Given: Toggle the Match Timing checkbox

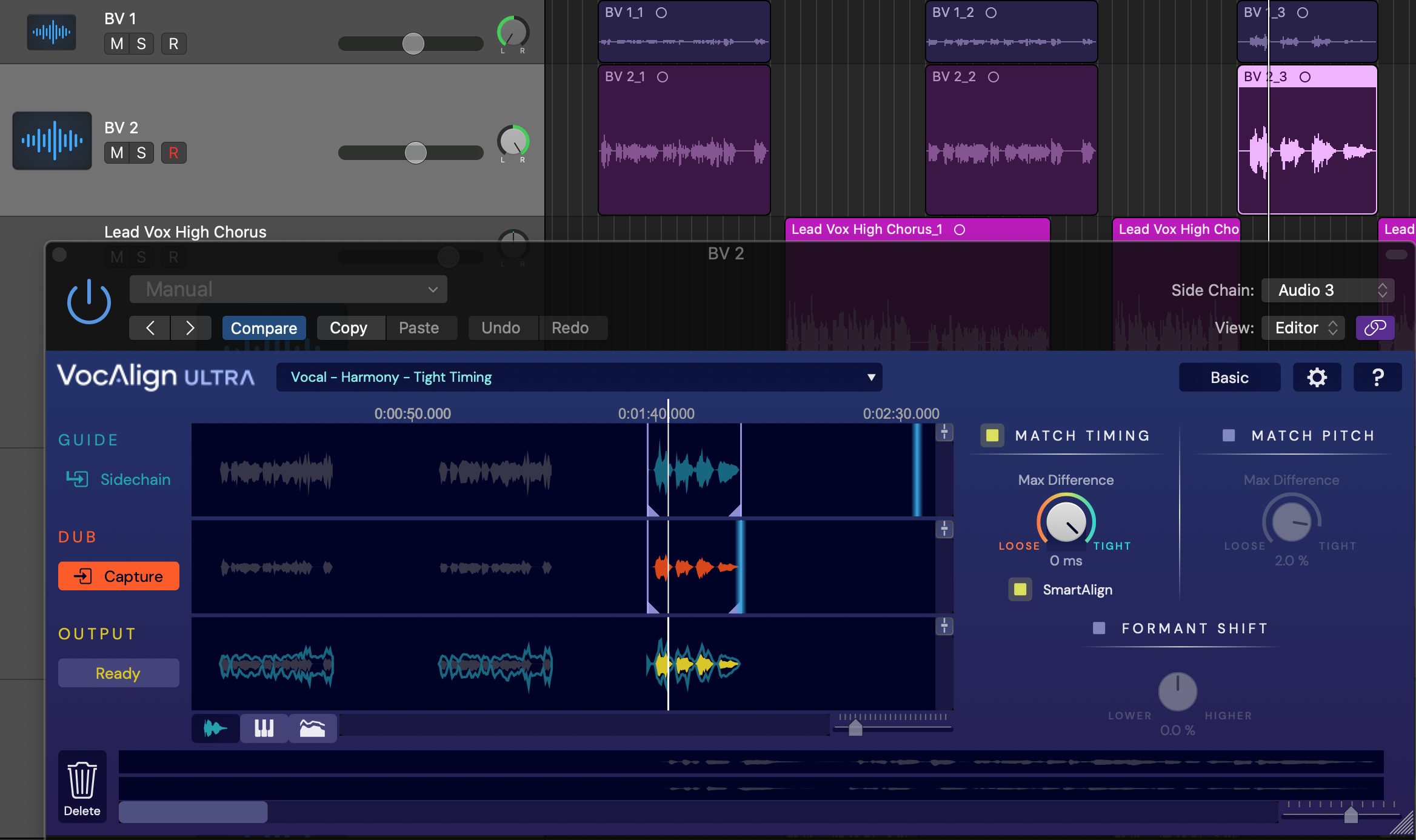Looking at the screenshot, I should pos(992,435).
